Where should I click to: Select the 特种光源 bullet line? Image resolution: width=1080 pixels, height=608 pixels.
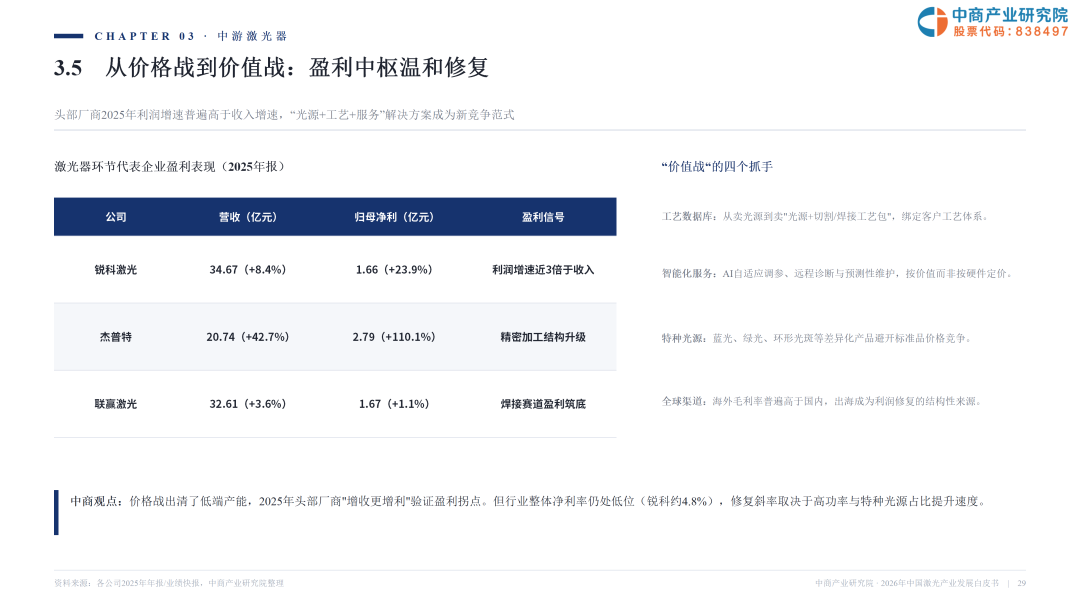[x=817, y=338]
